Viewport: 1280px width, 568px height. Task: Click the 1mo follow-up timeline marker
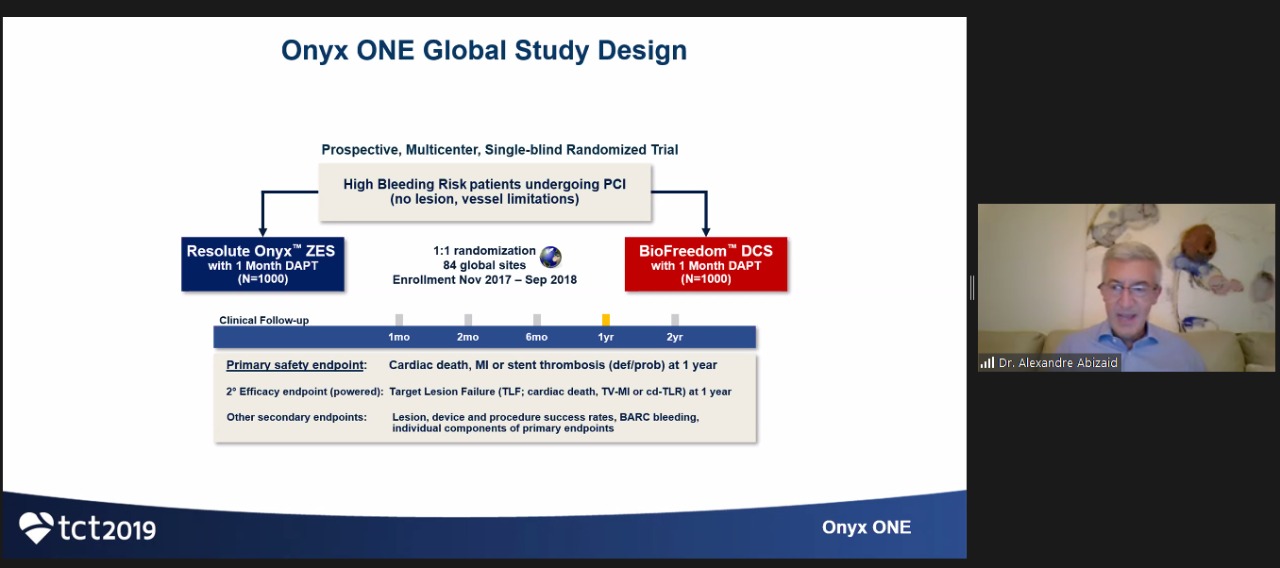coord(399,320)
